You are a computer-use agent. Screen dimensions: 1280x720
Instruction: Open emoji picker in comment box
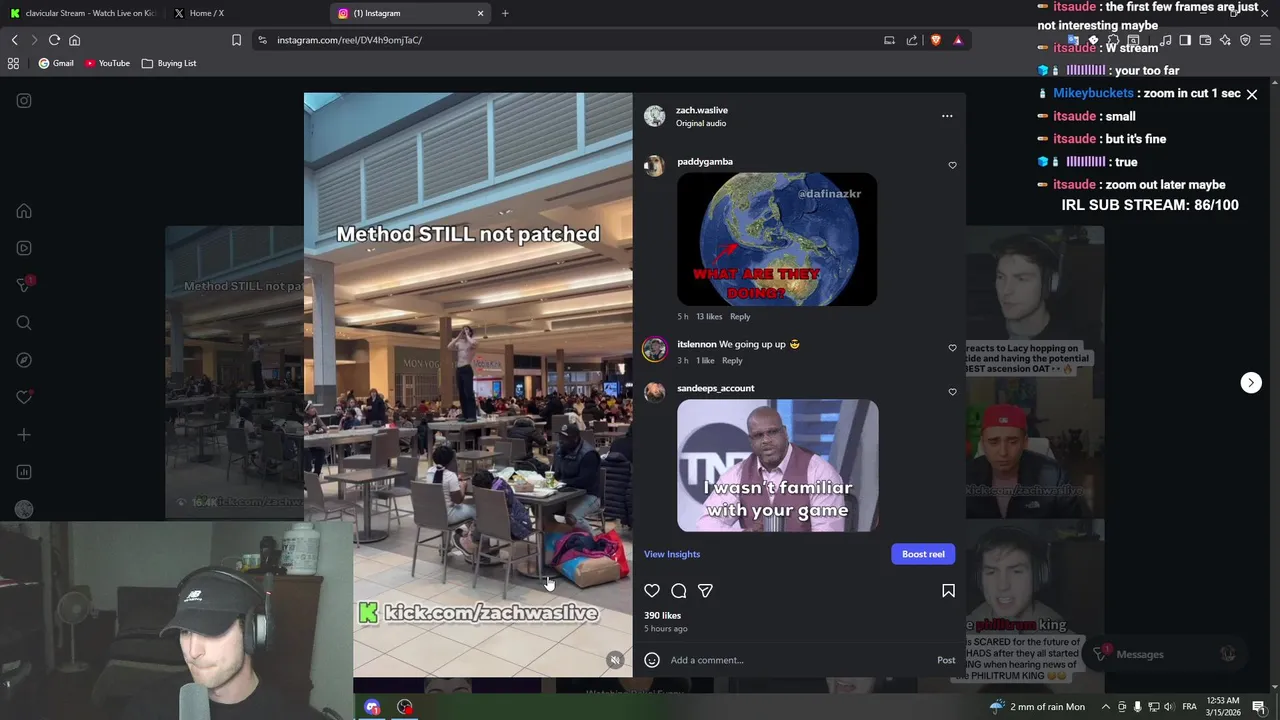point(652,660)
